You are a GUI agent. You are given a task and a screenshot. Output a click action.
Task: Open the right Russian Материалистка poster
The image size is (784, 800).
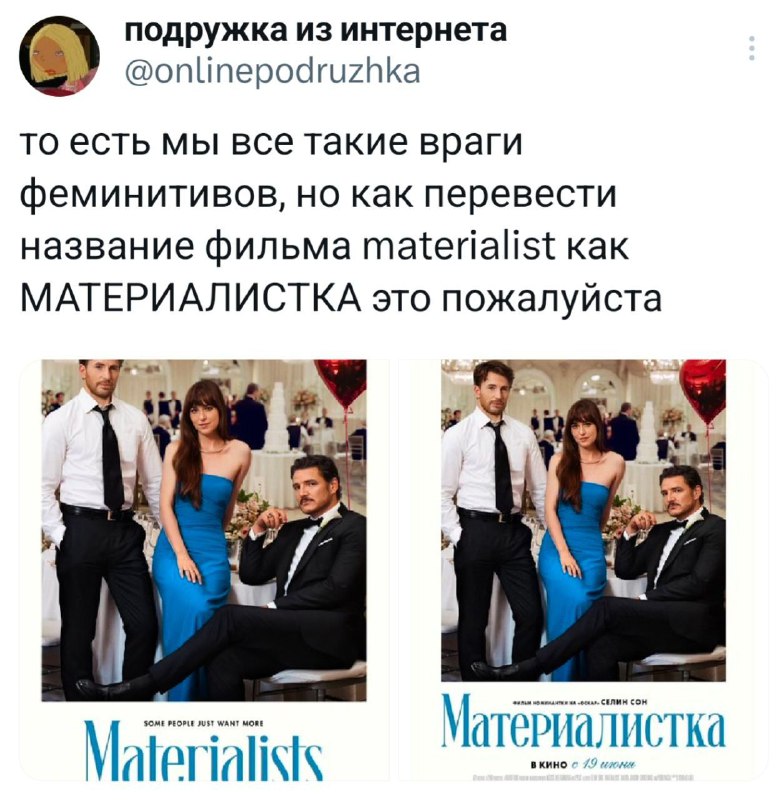click(x=583, y=569)
